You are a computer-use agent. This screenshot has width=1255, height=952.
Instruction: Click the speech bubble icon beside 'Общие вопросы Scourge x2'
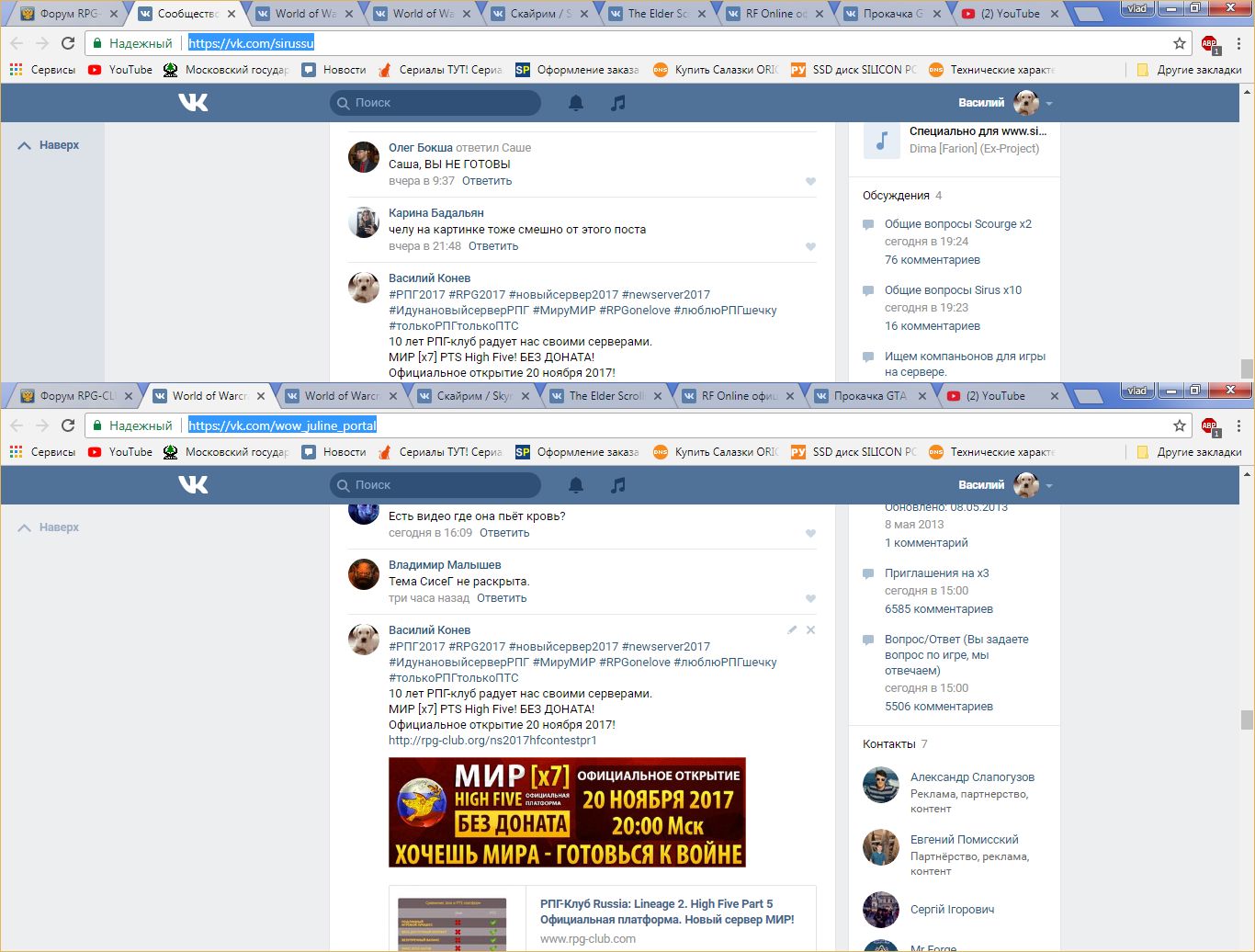point(868,224)
